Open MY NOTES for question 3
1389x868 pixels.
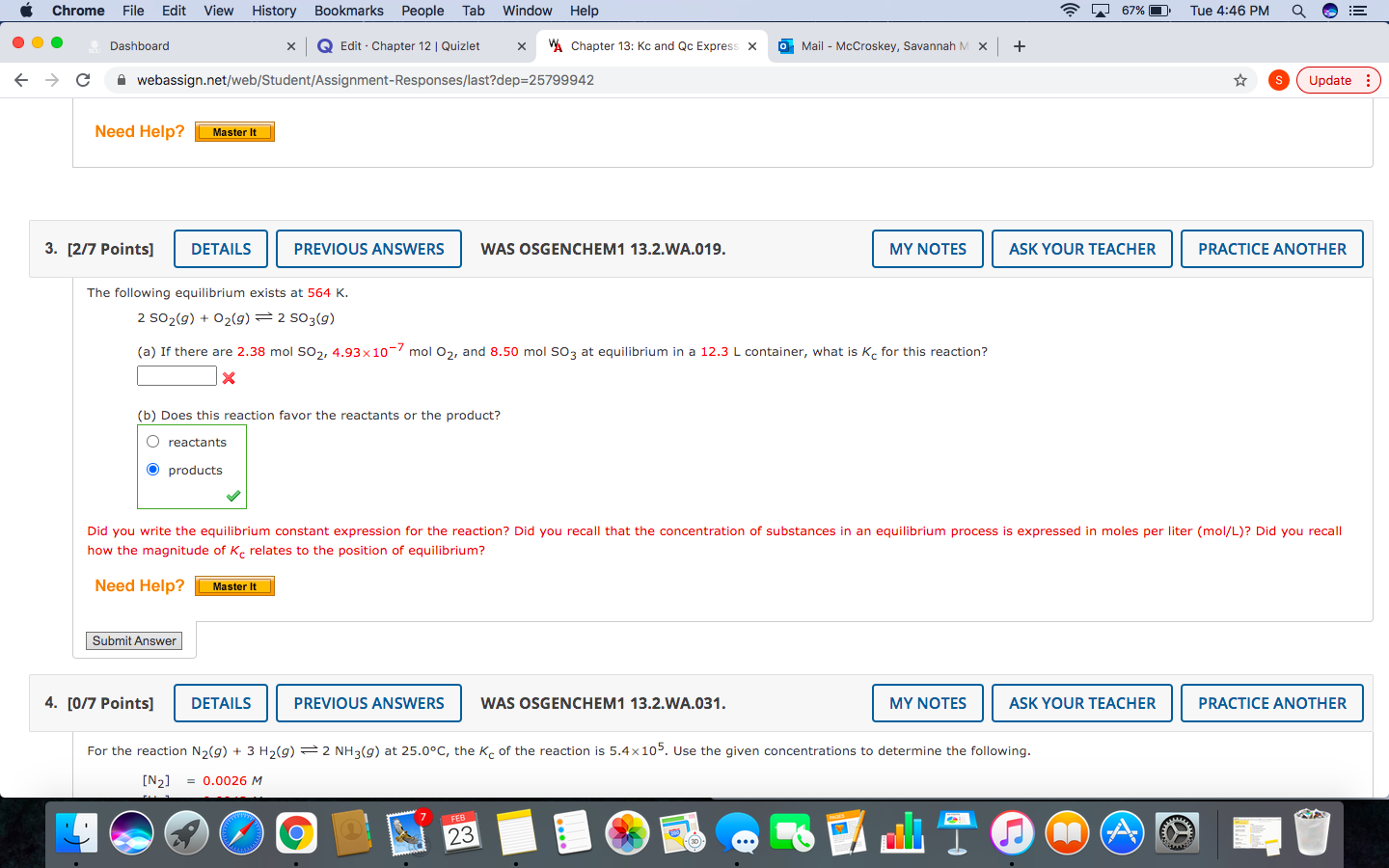928,249
